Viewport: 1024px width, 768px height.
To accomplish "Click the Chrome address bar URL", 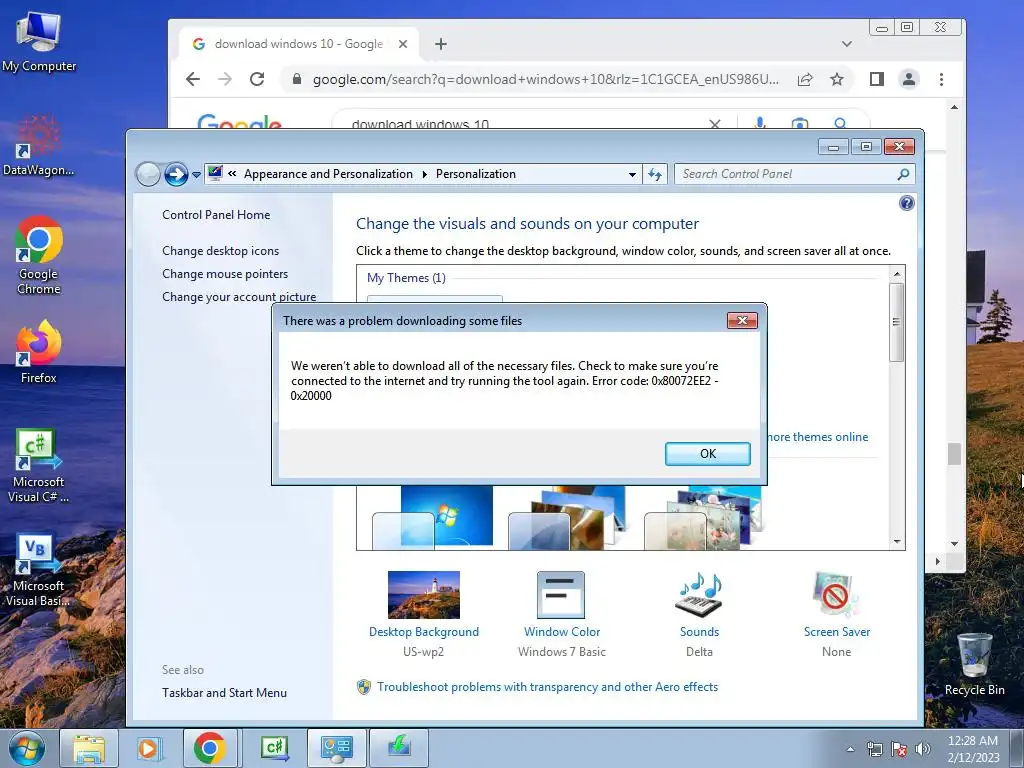I will click(545, 79).
